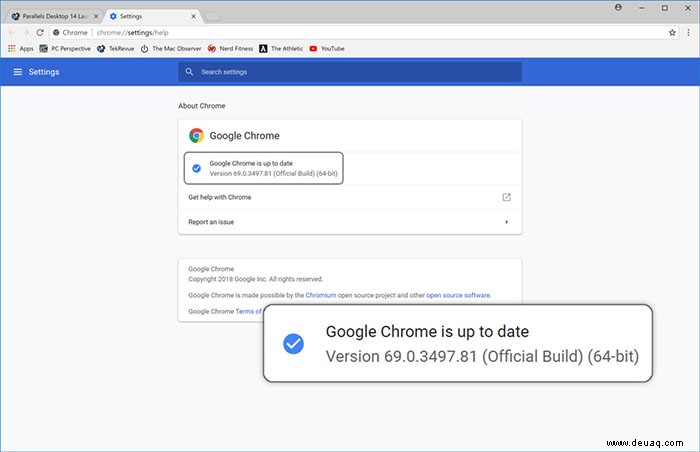Reload the page with the refresh icon

click(40, 33)
